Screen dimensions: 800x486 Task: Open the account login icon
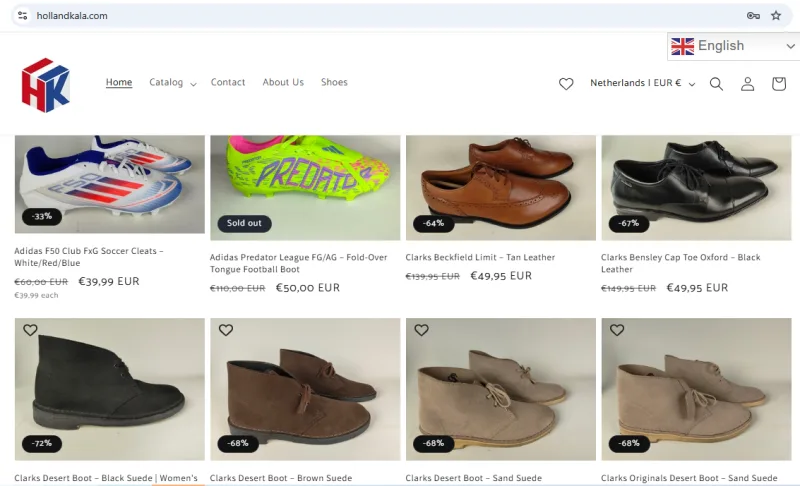point(747,84)
